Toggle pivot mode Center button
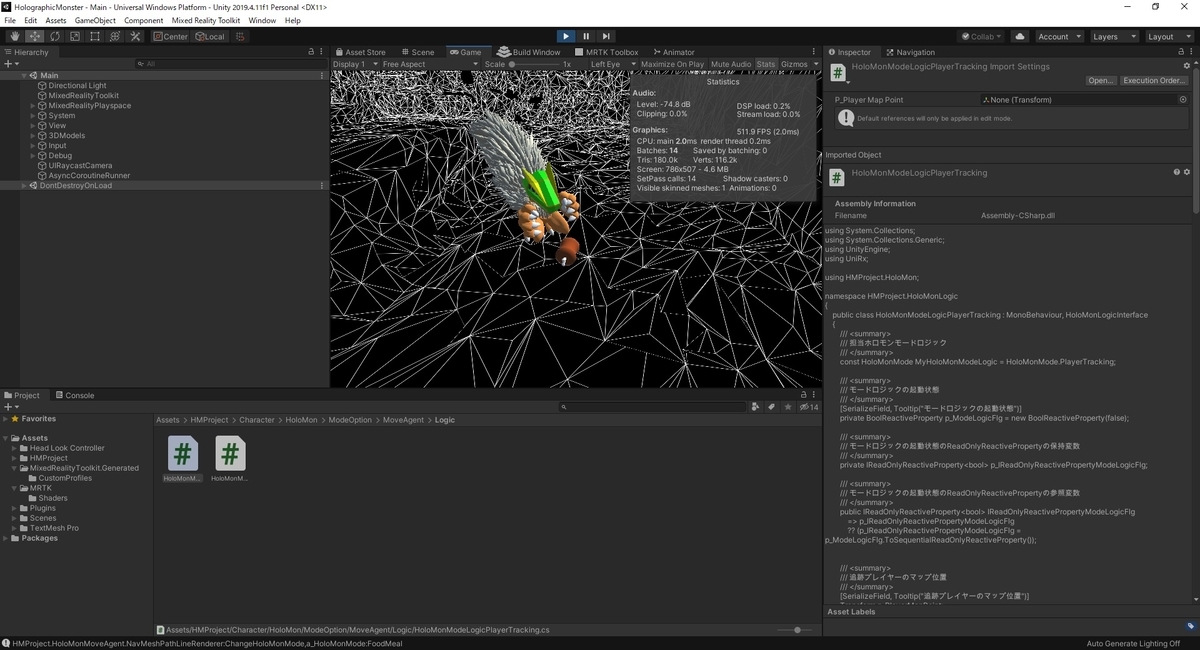 coord(171,36)
